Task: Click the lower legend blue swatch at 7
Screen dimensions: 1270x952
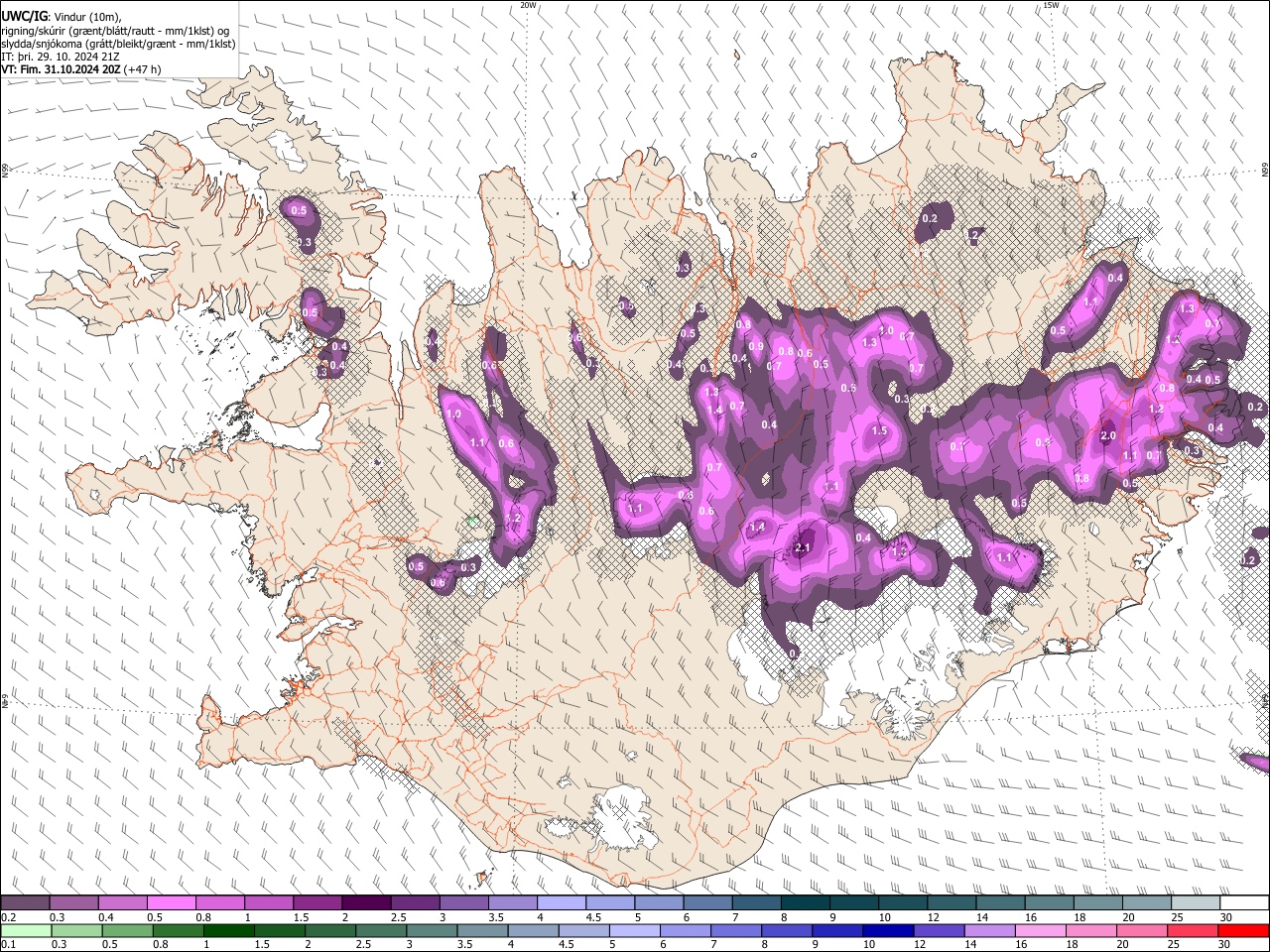Action: (x=735, y=930)
